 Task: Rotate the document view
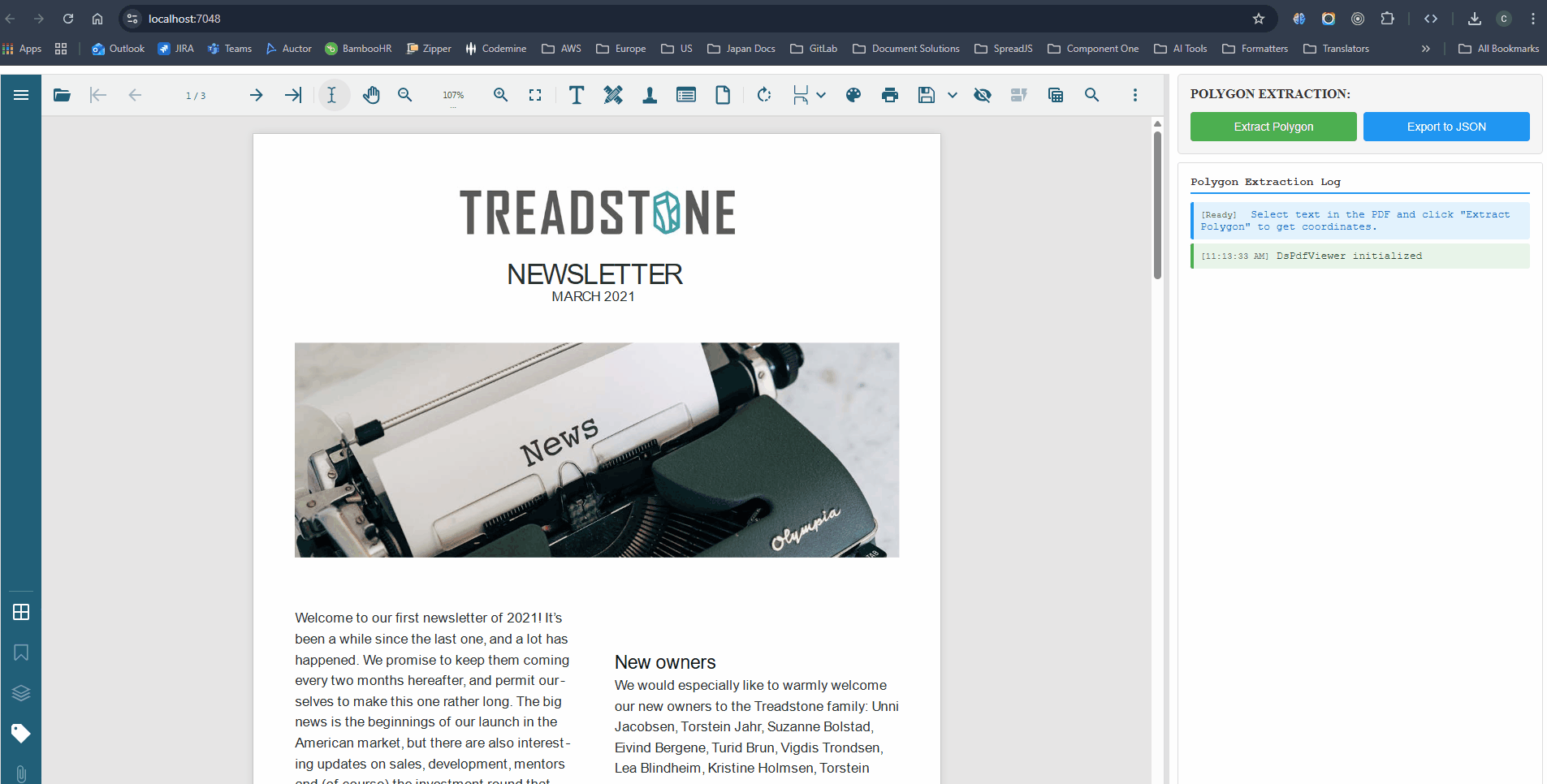763,95
